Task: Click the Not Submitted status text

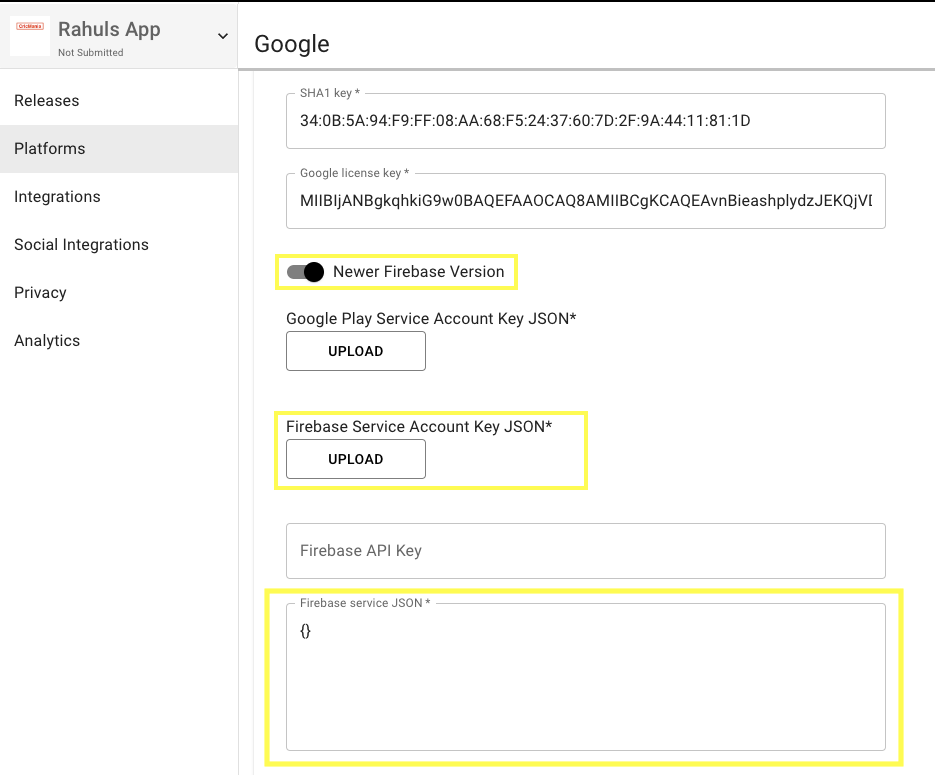Action: click(91, 52)
